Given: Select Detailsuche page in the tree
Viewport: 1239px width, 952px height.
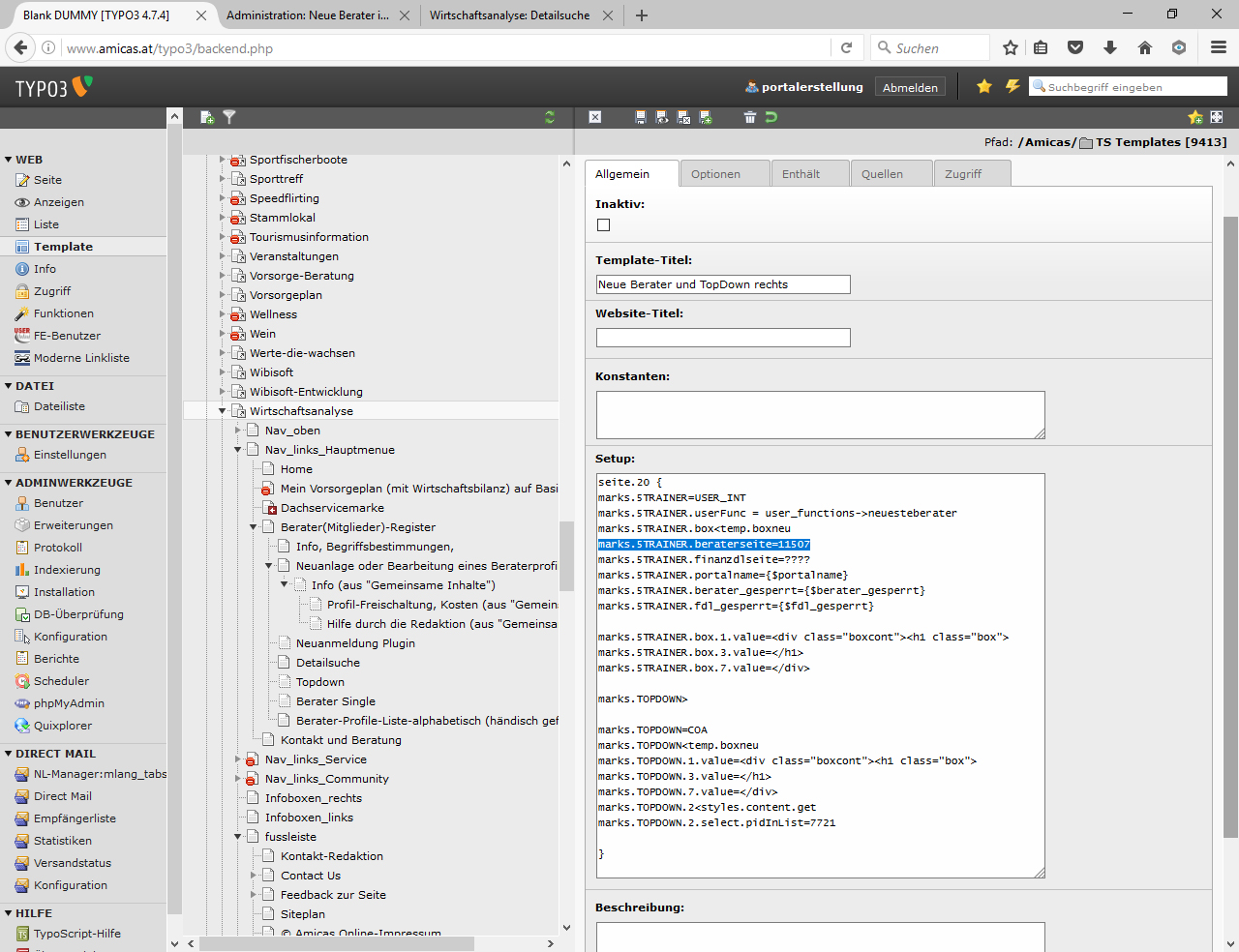Looking at the screenshot, I should (x=328, y=663).
